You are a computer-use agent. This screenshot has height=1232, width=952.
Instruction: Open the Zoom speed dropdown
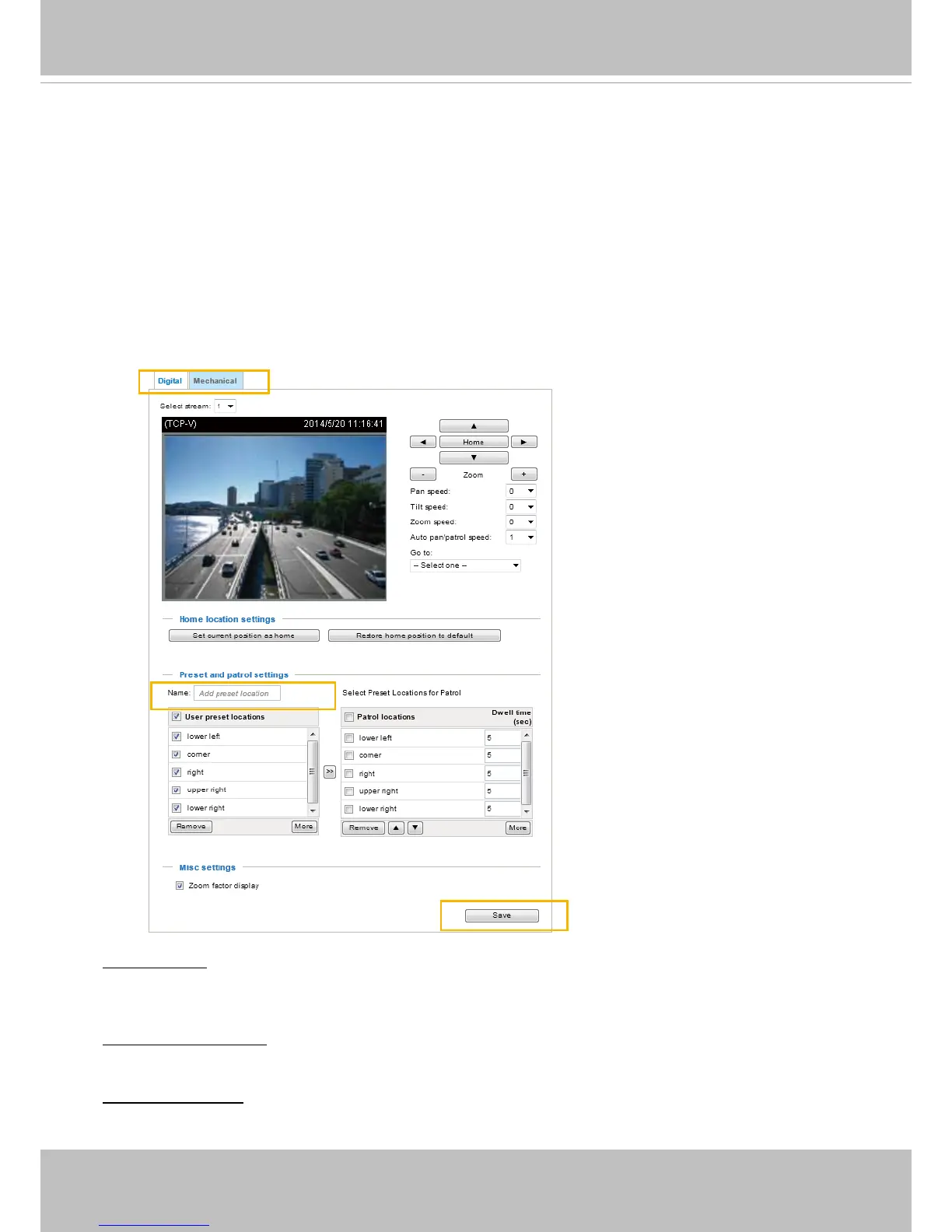521,522
